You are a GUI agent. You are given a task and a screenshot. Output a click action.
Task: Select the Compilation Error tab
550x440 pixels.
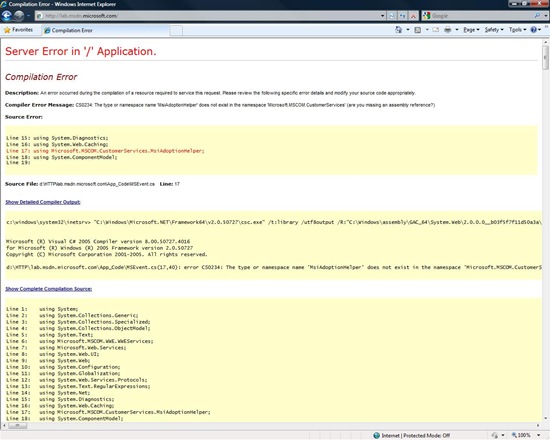tap(105, 31)
